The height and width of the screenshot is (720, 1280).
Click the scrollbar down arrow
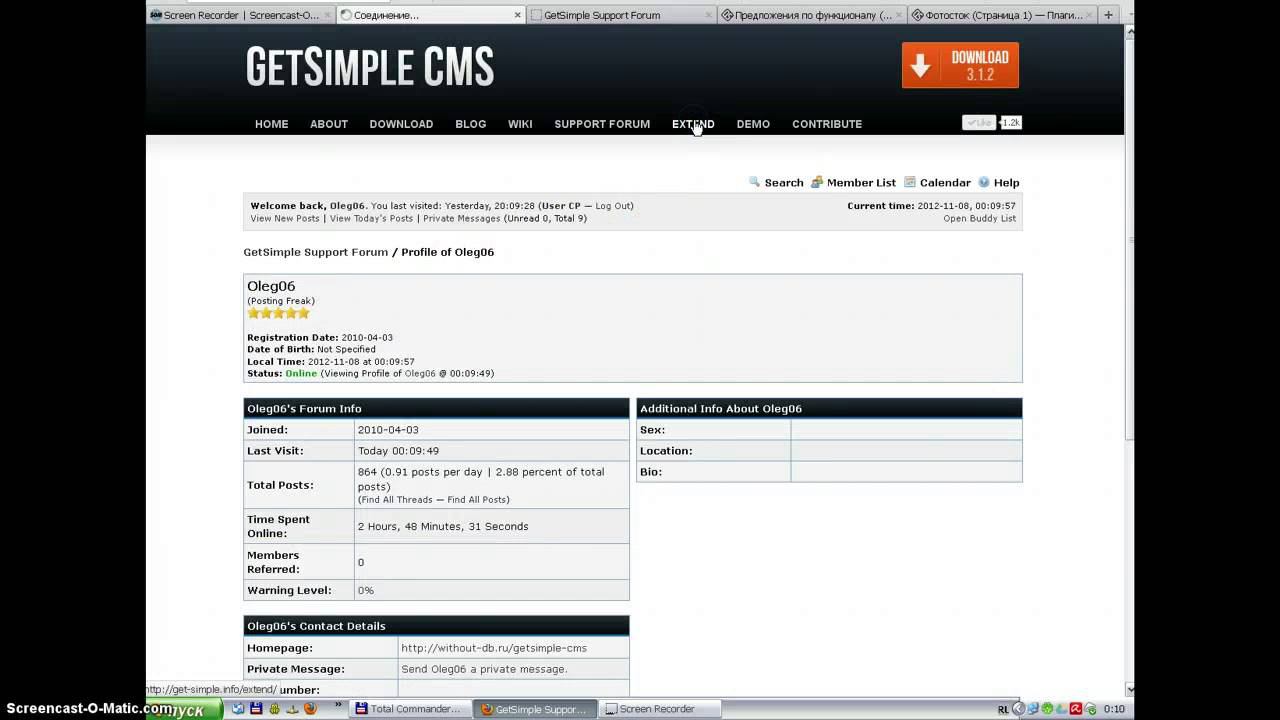coord(1130,689)
